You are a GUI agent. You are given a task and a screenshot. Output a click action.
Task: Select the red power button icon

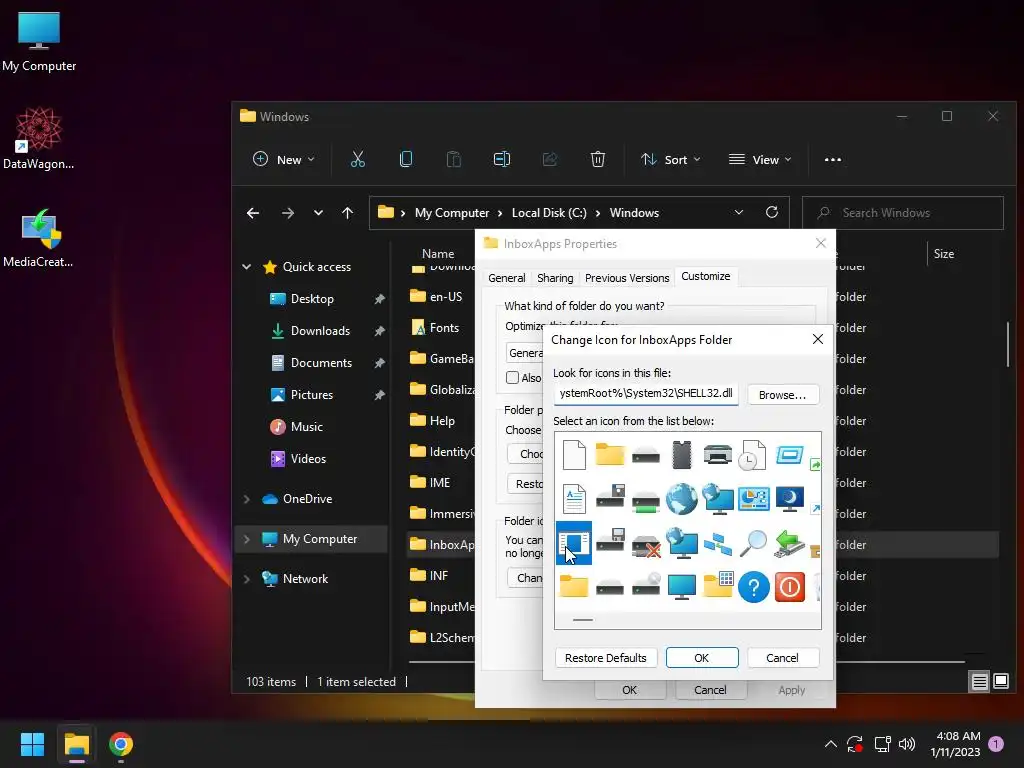click(790, 587)
